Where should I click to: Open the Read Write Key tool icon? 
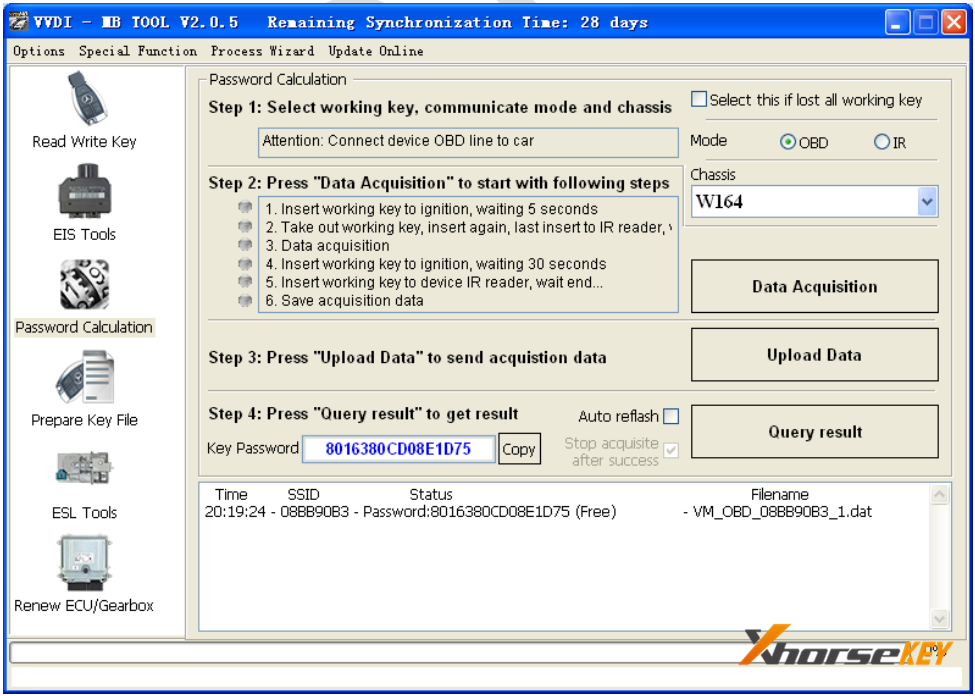87,98
